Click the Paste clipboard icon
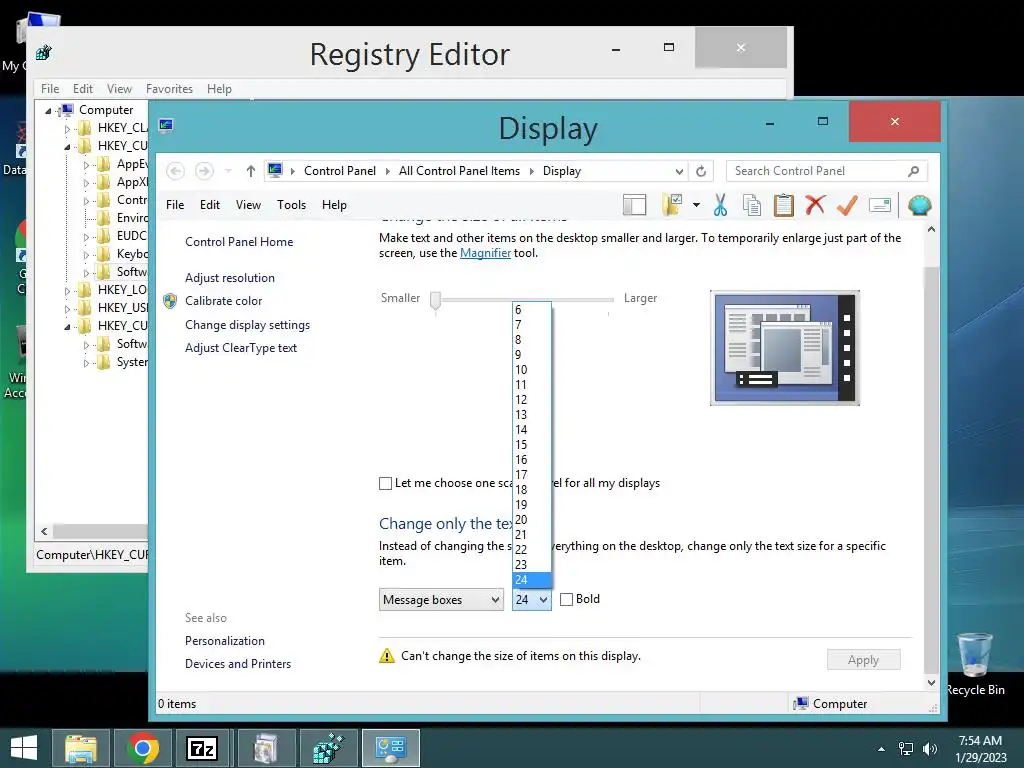The image size is (1024, 768). tap(784, 205)
